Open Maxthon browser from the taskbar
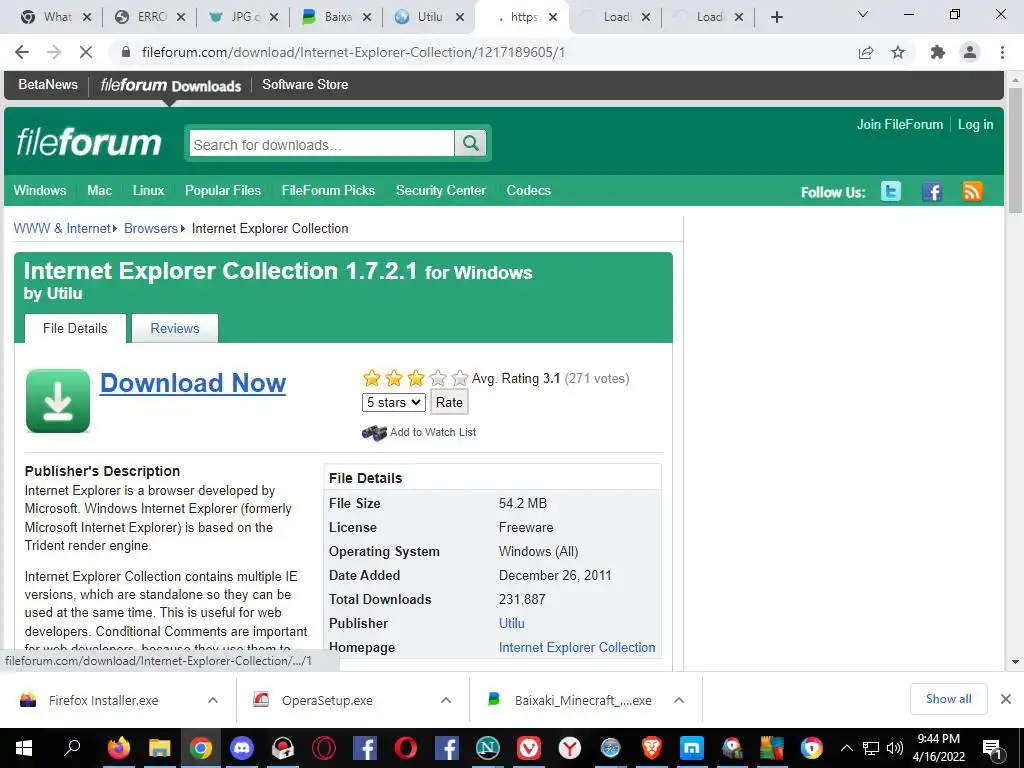Screen dimensions: 1024x768 (x=692, y=748)
